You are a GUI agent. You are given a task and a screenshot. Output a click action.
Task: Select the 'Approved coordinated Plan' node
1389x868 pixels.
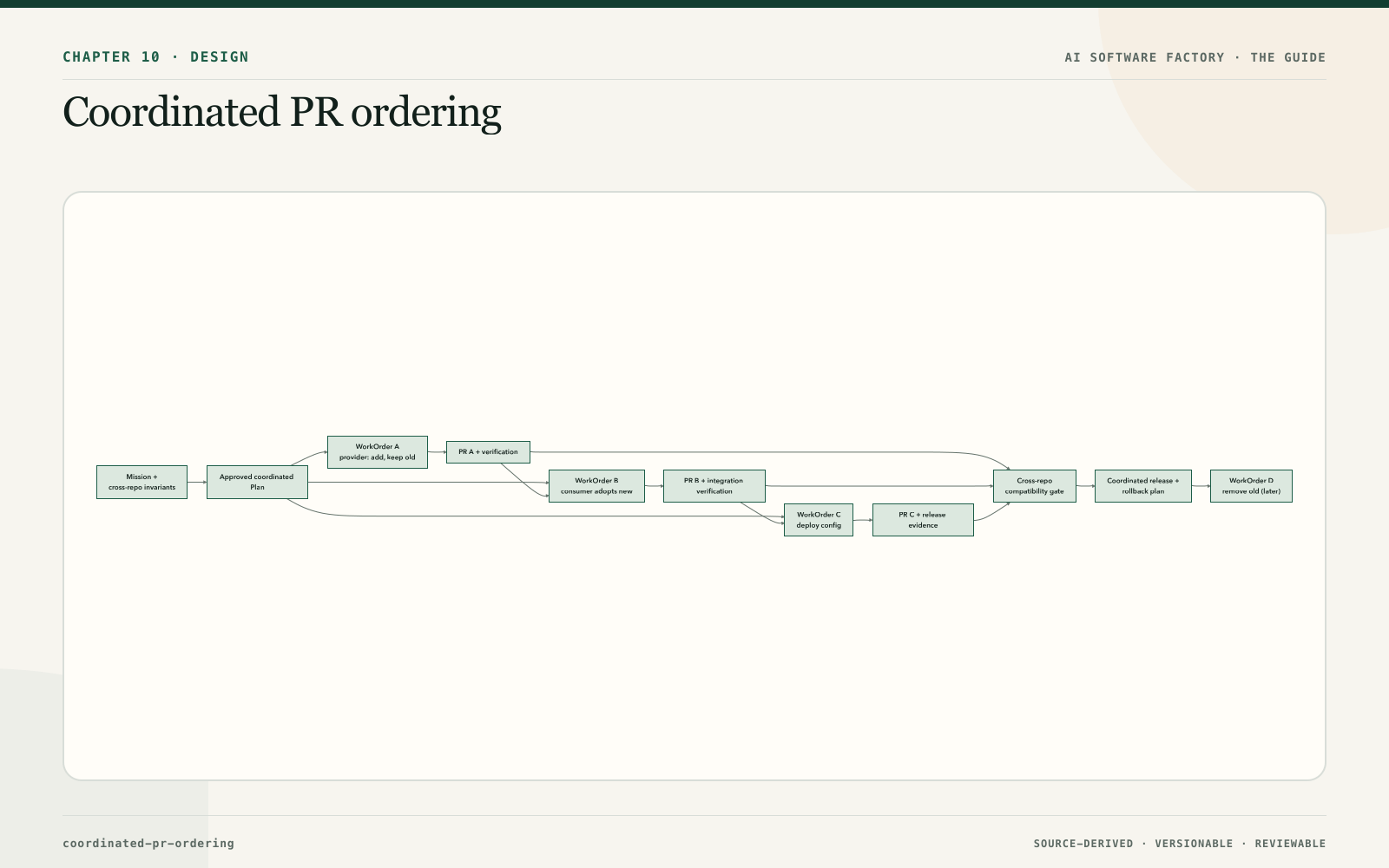pos(257,482)
